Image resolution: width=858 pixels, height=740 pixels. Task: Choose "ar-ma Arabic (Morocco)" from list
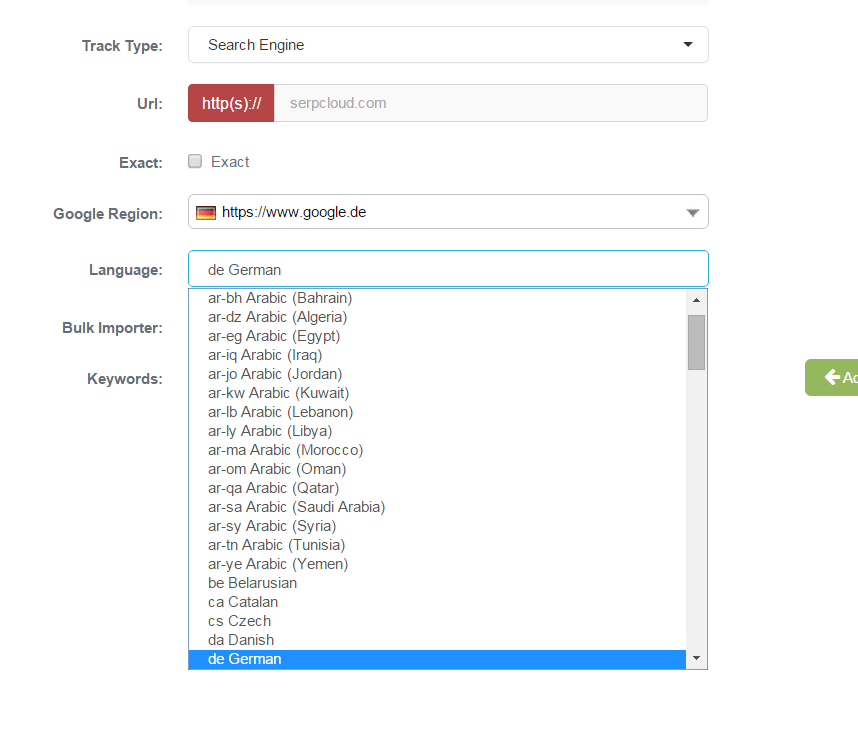coord(285,450)
